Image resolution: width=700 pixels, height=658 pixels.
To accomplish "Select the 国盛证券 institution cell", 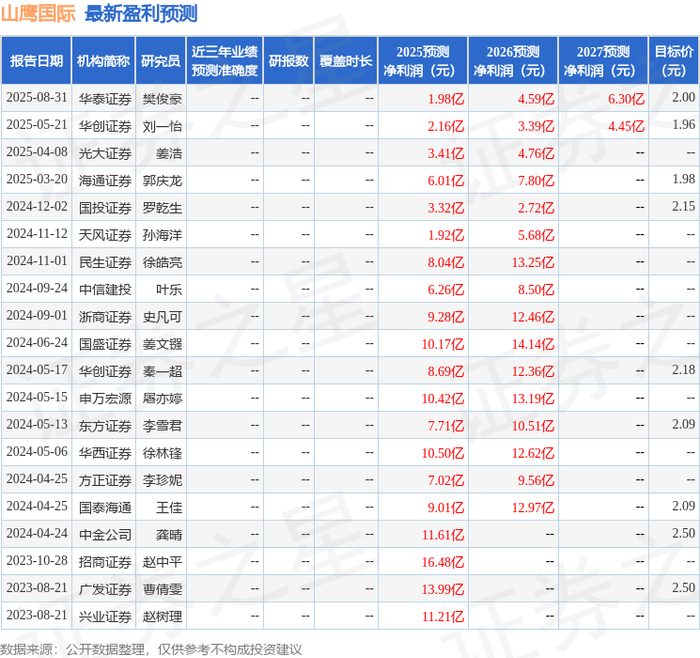I will 105,344.
